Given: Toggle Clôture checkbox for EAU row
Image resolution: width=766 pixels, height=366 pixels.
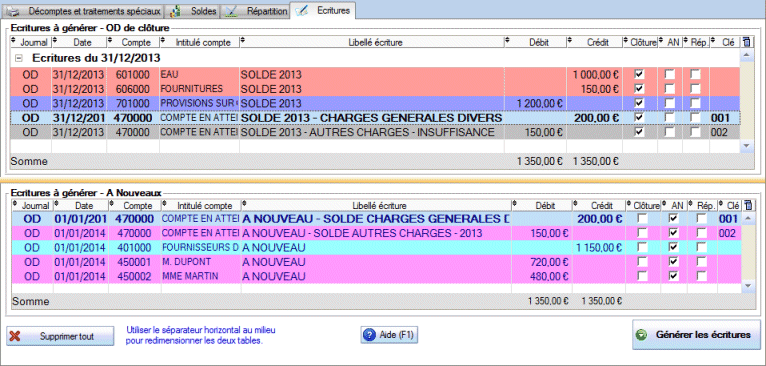Looking at the screenshot, I should 639,74.
